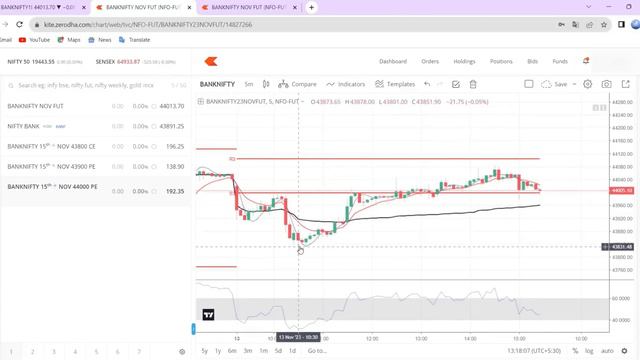
Task: Select BANKNIFTY NOV FUT watchlist row
Action: click(x=95, y=106)
